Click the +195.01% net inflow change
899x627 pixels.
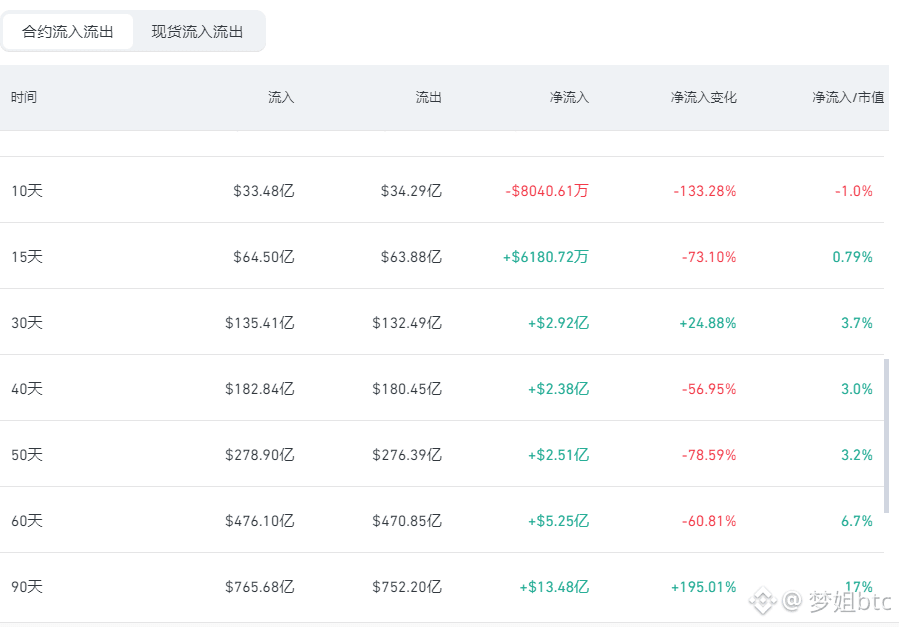(x=703, y=587)
